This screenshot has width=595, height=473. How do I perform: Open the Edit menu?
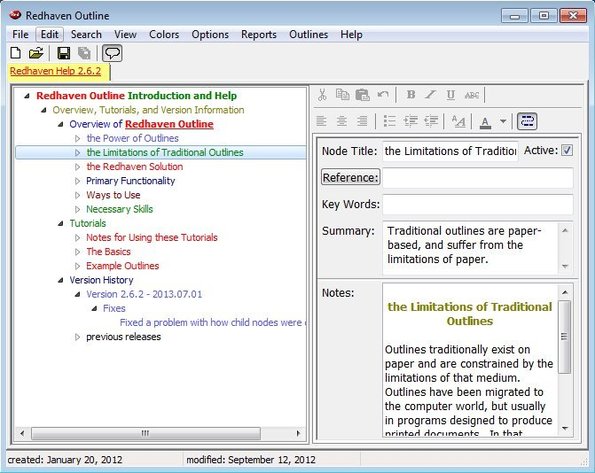tap(49, 35)
